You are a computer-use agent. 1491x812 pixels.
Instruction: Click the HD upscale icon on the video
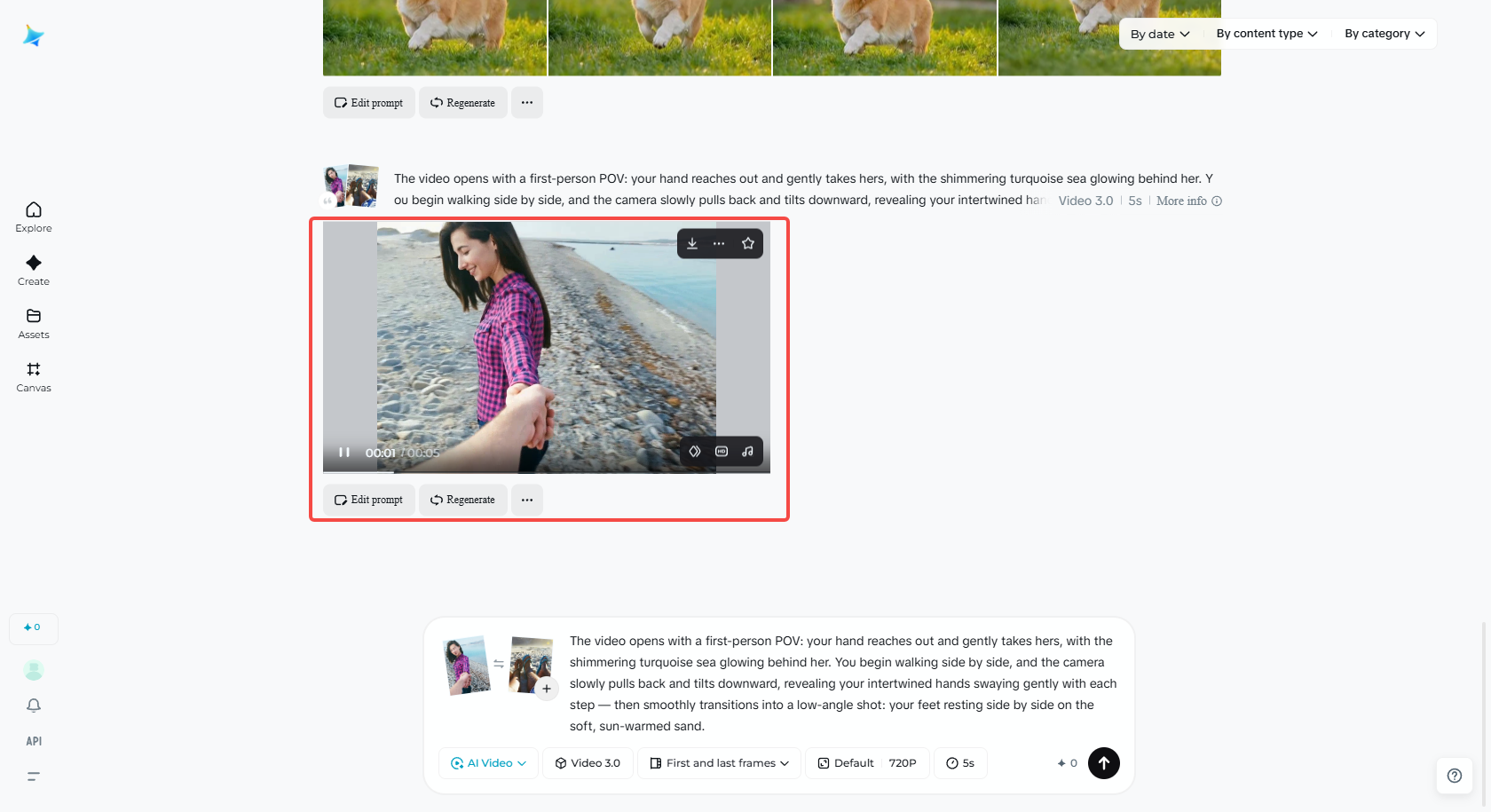tap(722, 452)
